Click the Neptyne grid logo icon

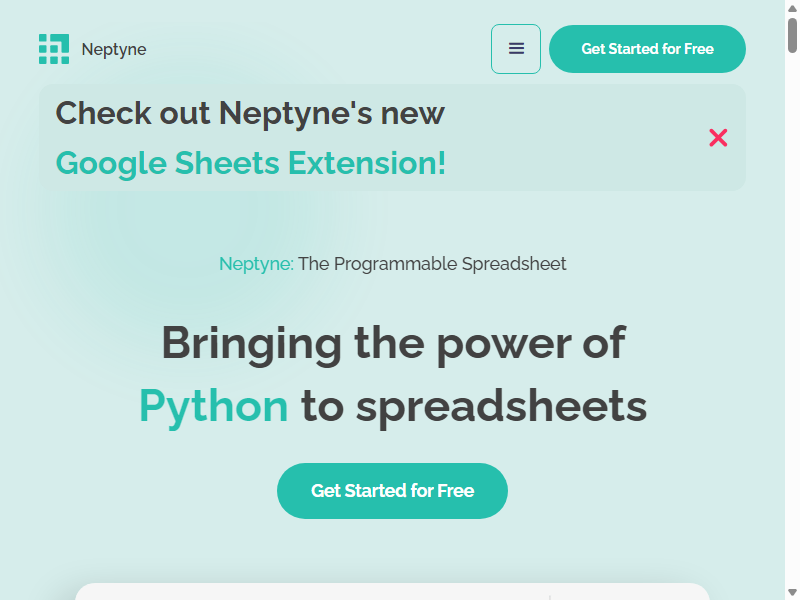coord(54,49)
